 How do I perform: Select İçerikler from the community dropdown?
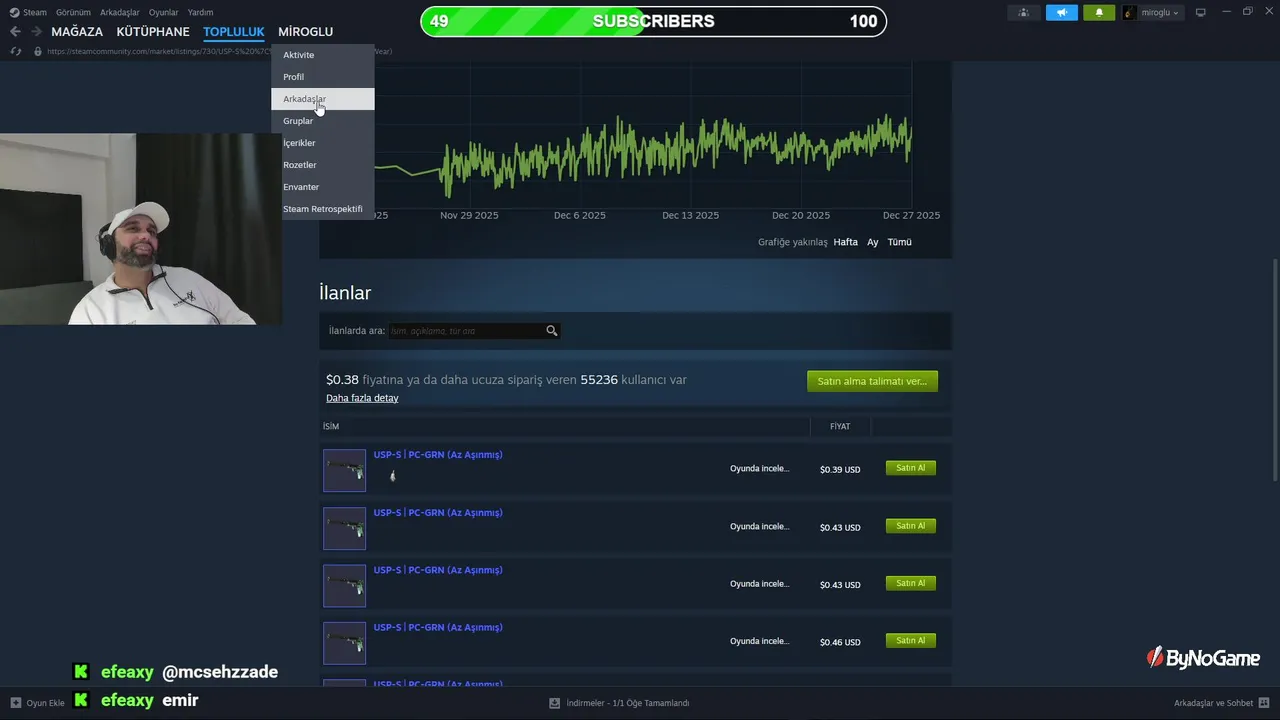point(322,143)
